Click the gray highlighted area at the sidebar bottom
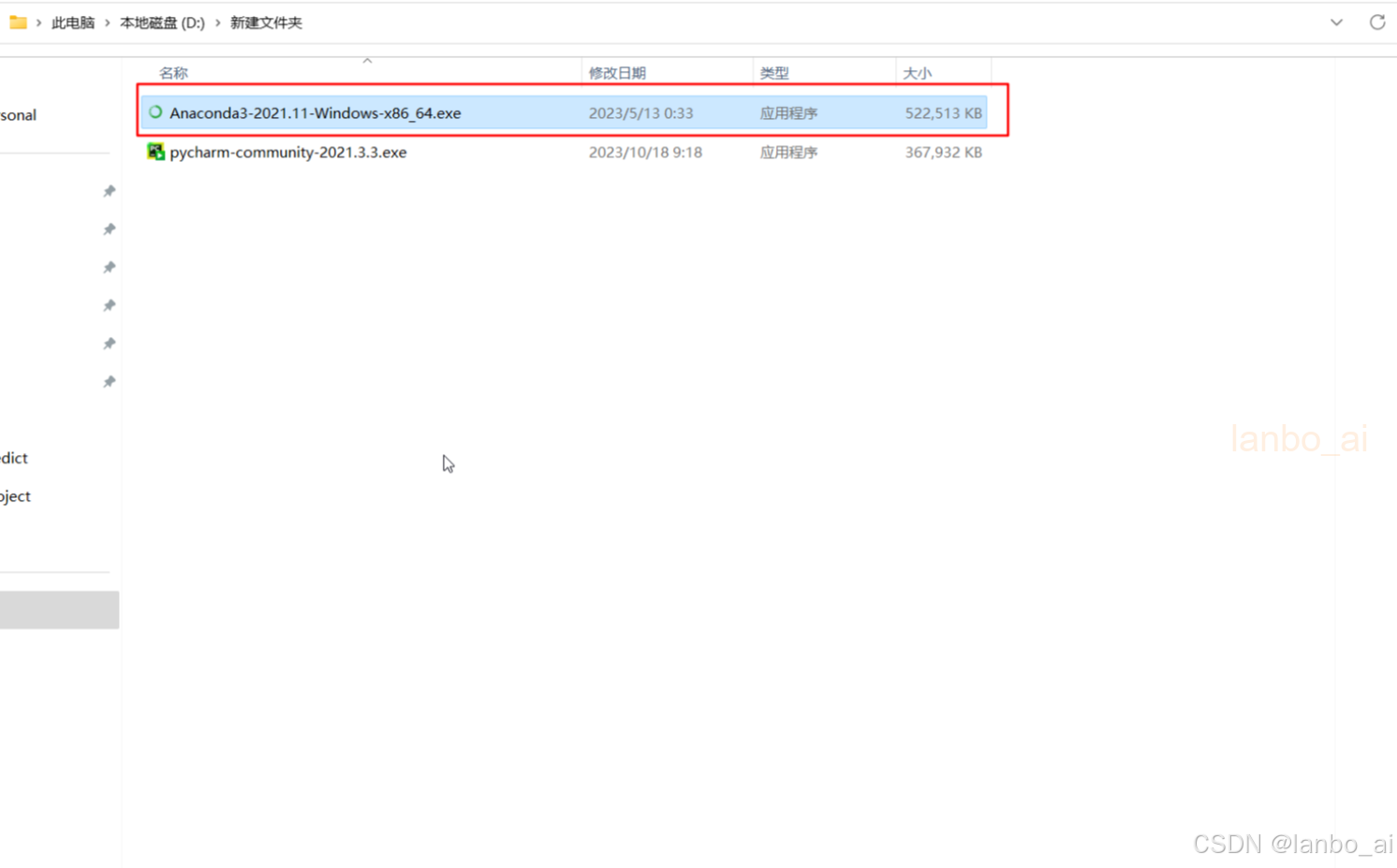This screenshot has width=1397, height=868. [59, 610]
